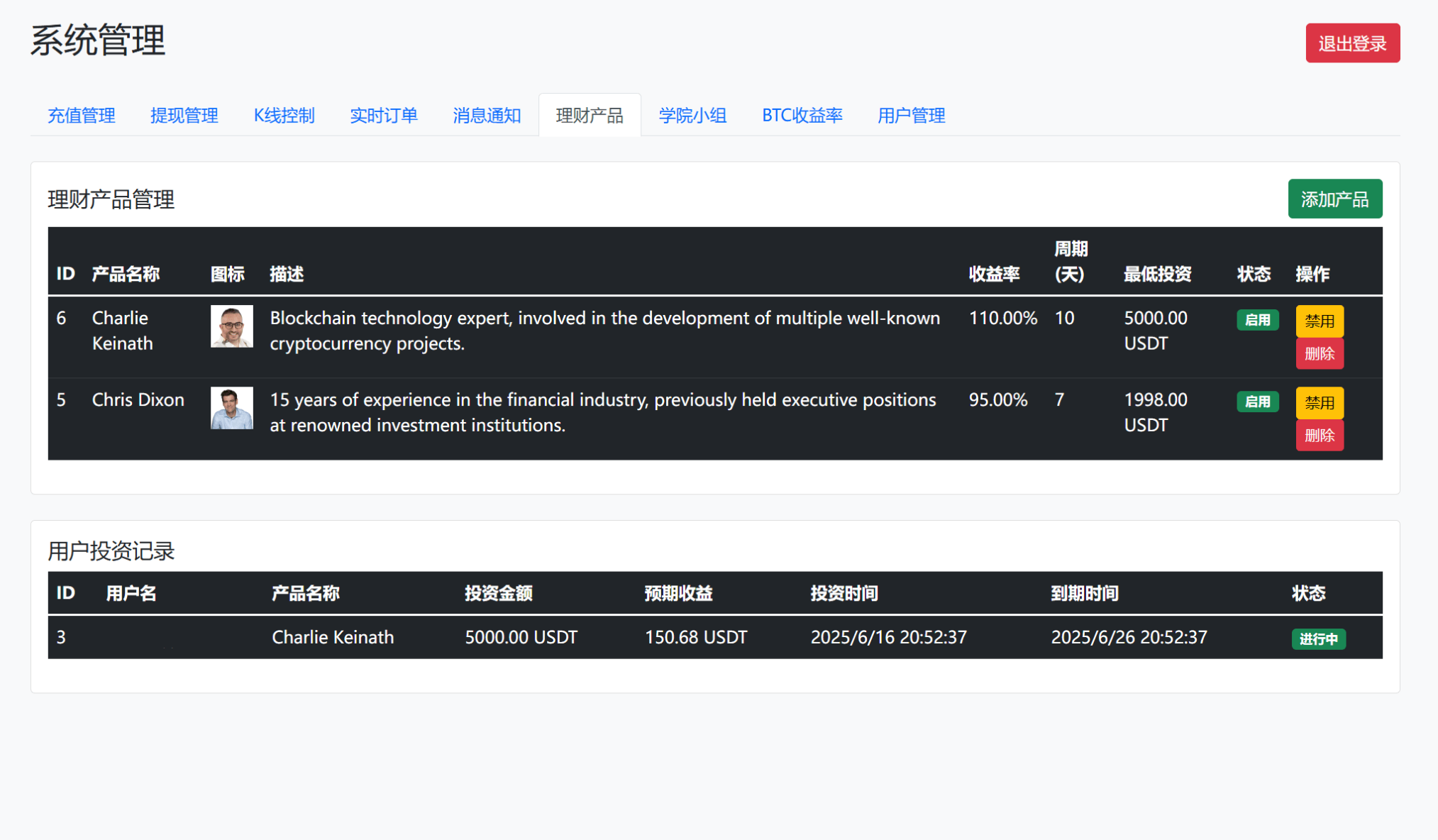The width and height of the screenshot is (1438, 840).
Task: Click the 添加产品 button
Action: pyautogui.click(x=1334, y=199)
